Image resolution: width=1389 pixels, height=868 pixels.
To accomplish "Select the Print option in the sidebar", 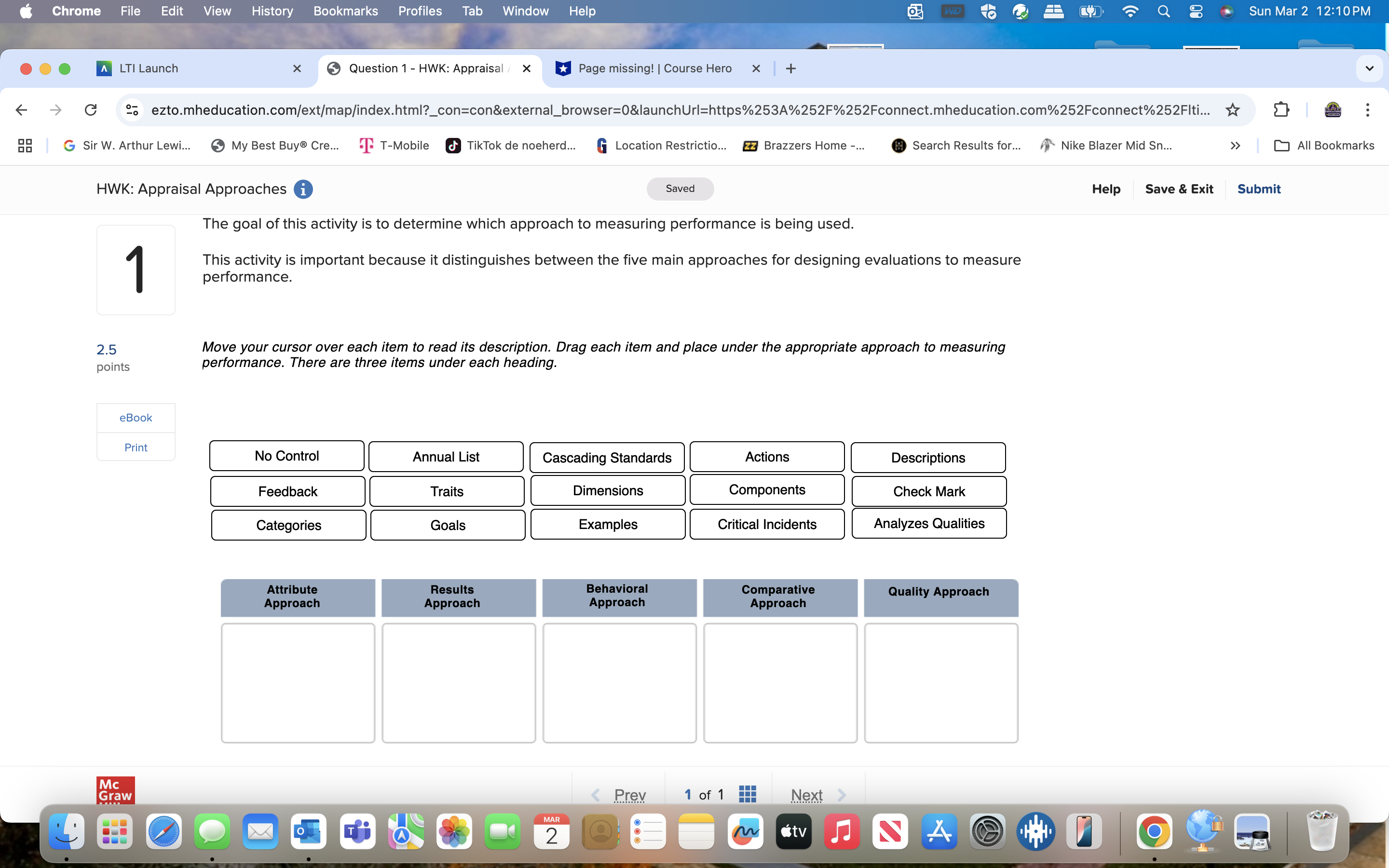I will click(x=136, y=447).
